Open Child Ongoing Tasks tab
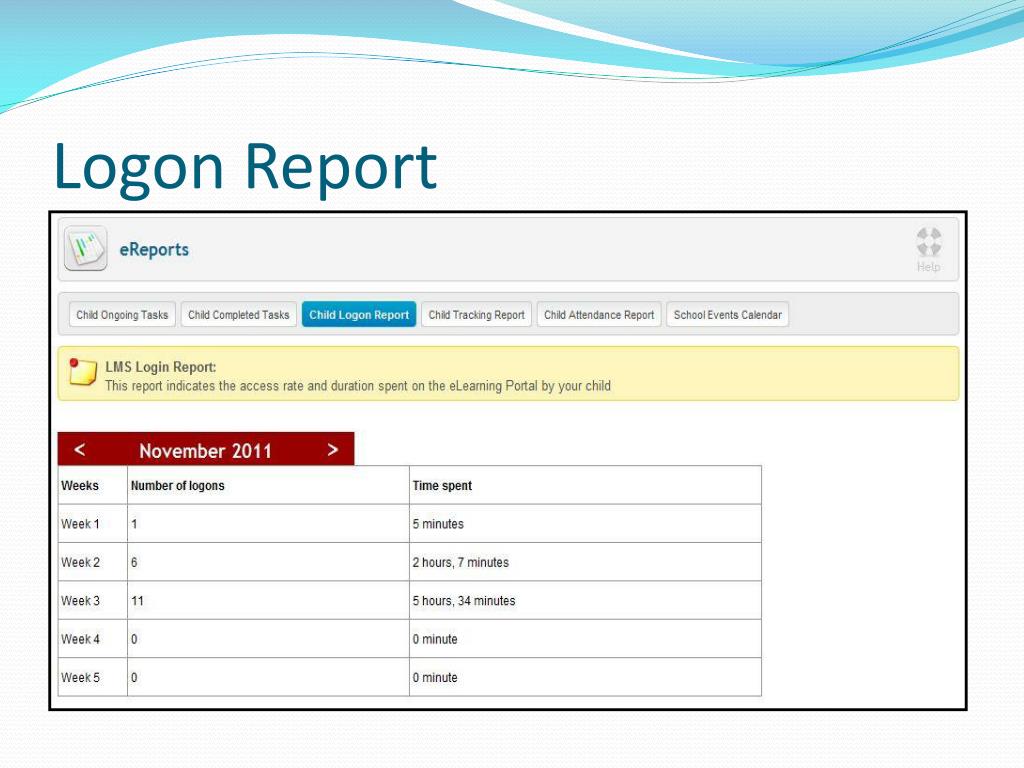The height and width of the screenshot is (768, 1024). (x=122, y=315)
